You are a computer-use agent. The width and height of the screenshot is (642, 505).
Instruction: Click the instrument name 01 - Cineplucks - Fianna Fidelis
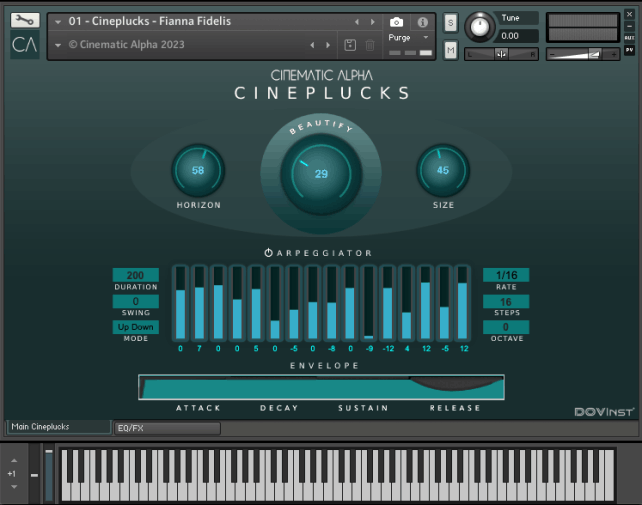coord(150,21)
